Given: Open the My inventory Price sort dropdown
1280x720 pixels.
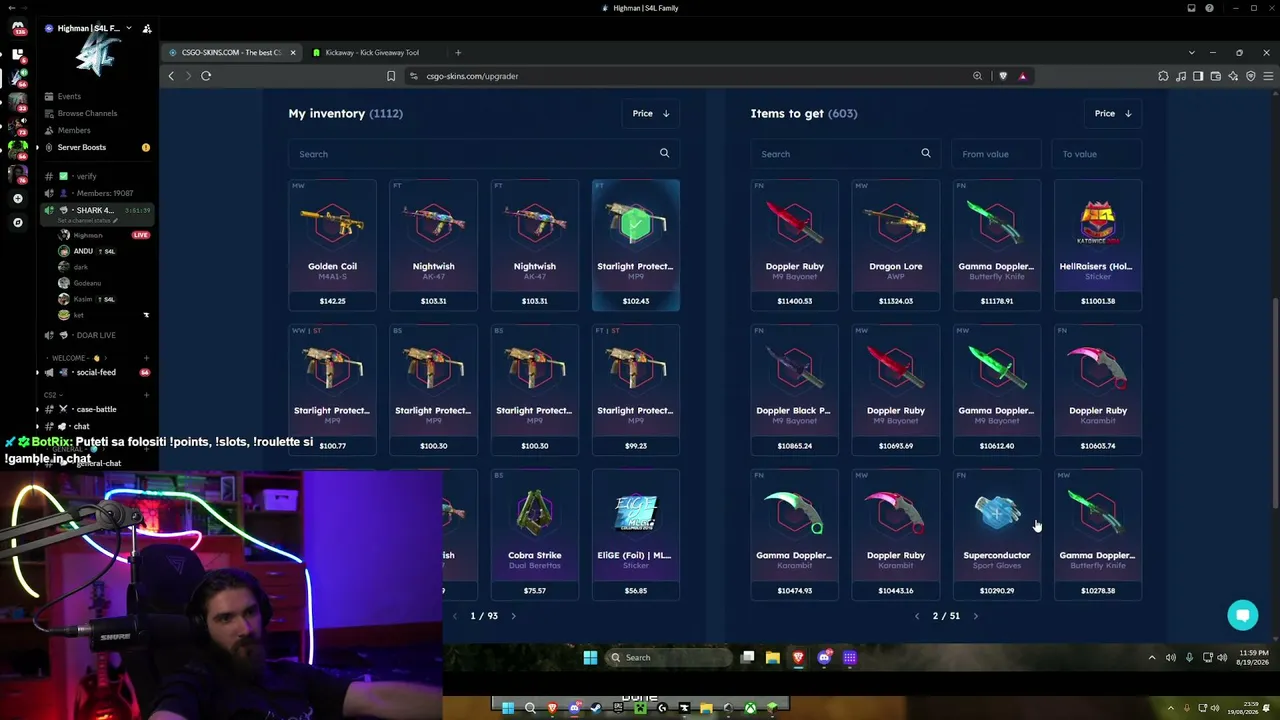Looking at the screenshot, I should pyautogui.click(x=651, y=114).
